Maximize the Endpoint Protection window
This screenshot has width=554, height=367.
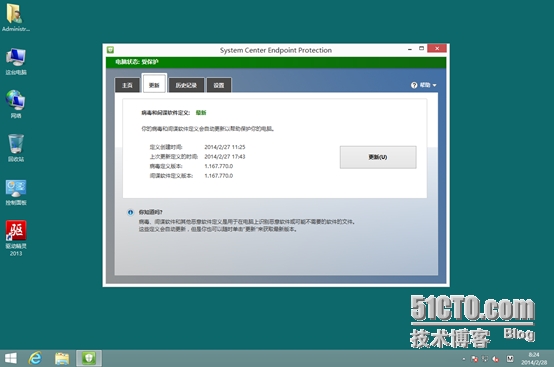(422, 48)
